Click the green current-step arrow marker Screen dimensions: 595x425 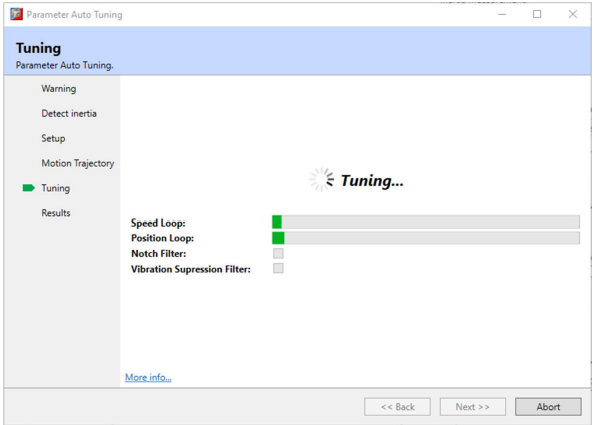(29, 188)
